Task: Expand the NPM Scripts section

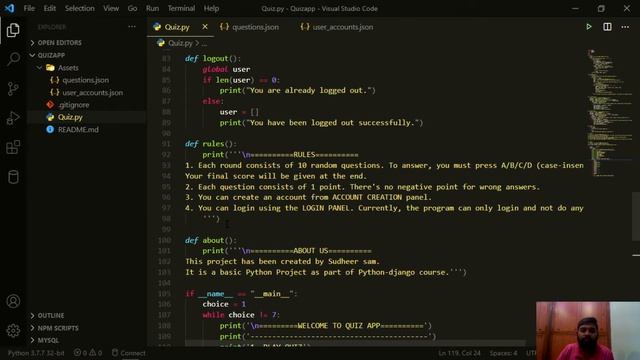Action: [x=58, y=328]
